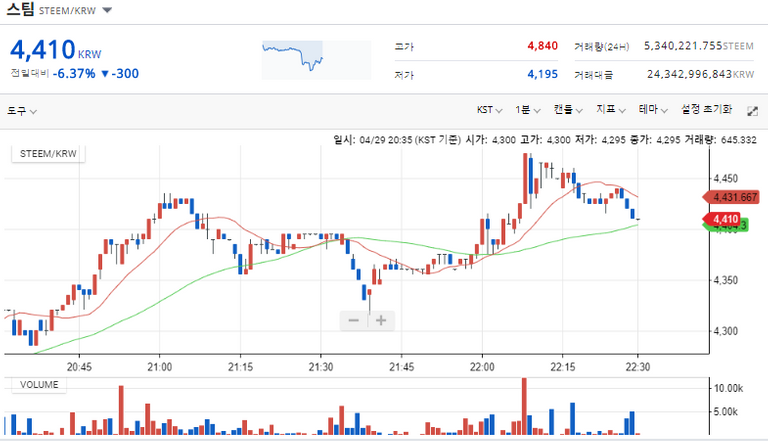Click the 10.00k volume axis label
This screenshot has width=768, height=441.
click(x=728, y=389)
